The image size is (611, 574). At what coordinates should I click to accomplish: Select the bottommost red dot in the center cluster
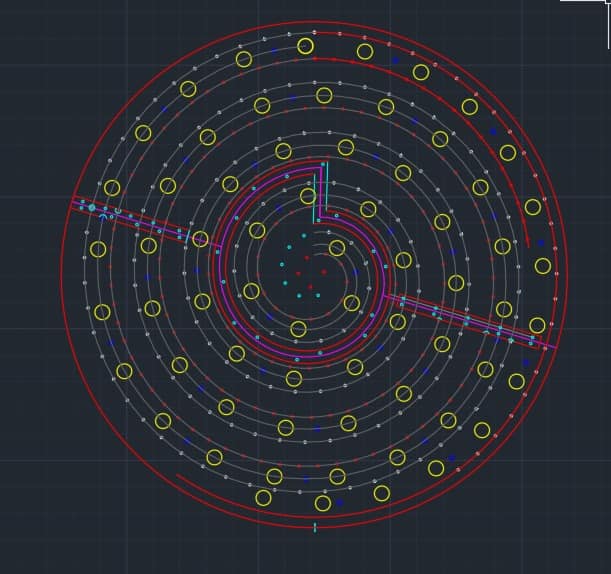coord(310,287)
